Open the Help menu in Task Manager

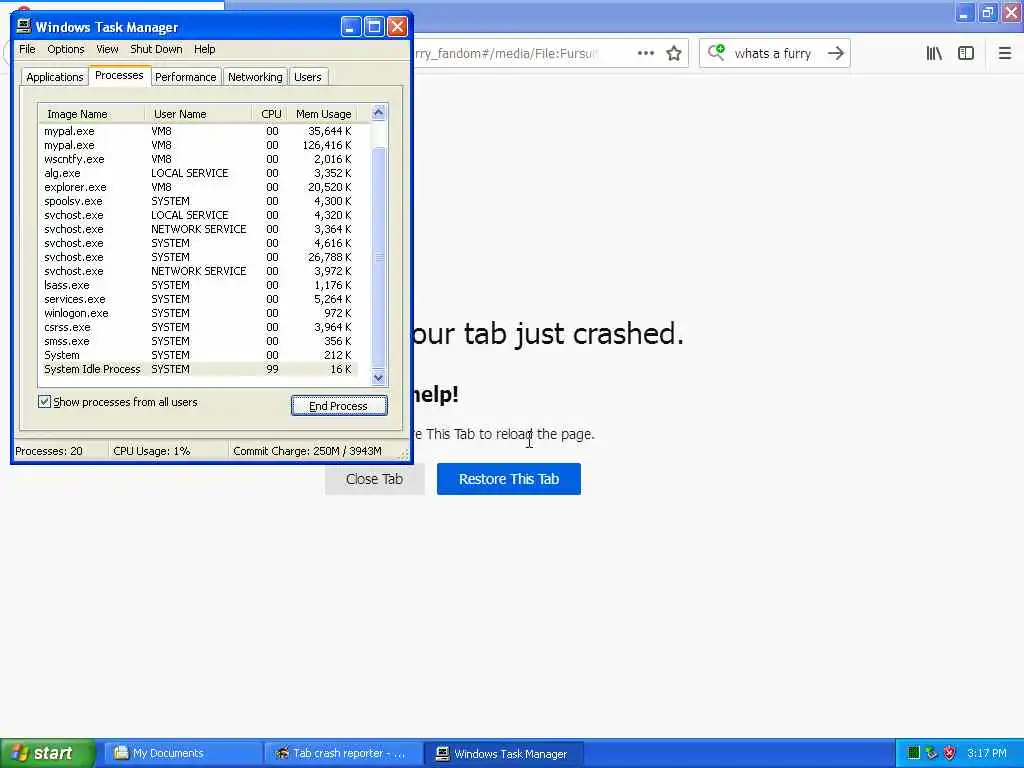pos(204,49)
